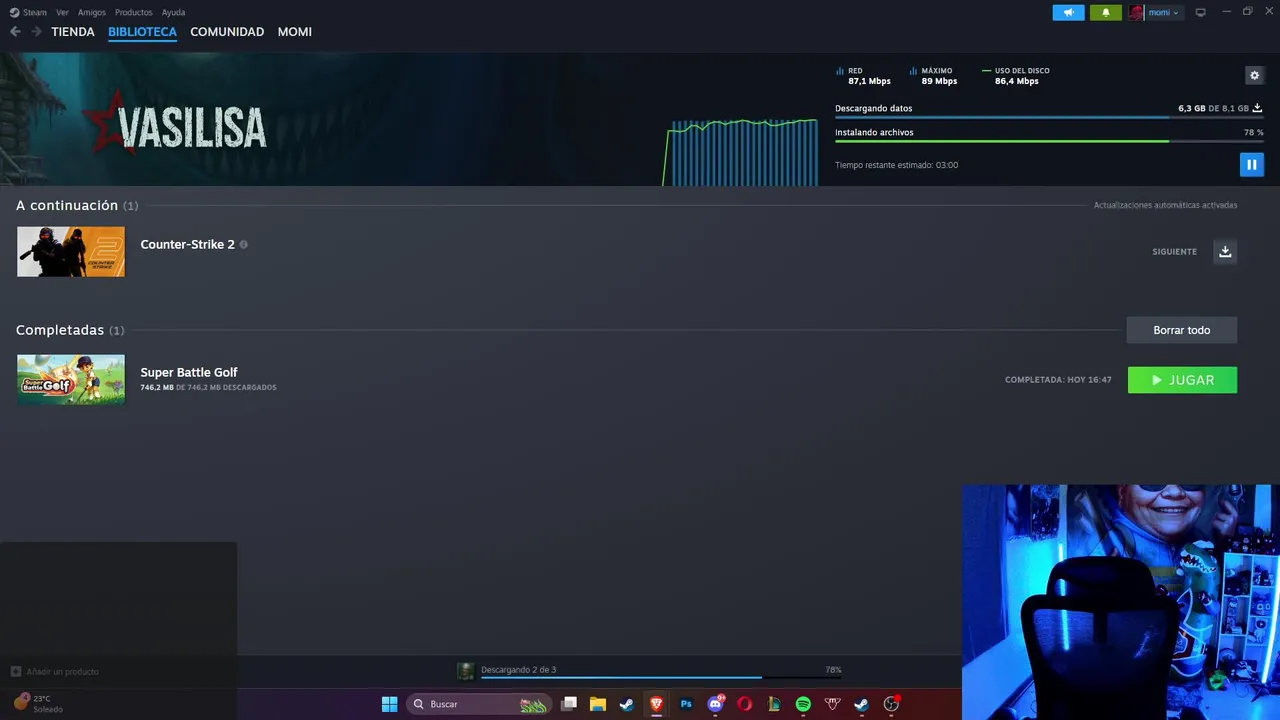This screenshot has height=720, width=1280.
Task: Open the MOMI profile tab
Action: point(295,32)
